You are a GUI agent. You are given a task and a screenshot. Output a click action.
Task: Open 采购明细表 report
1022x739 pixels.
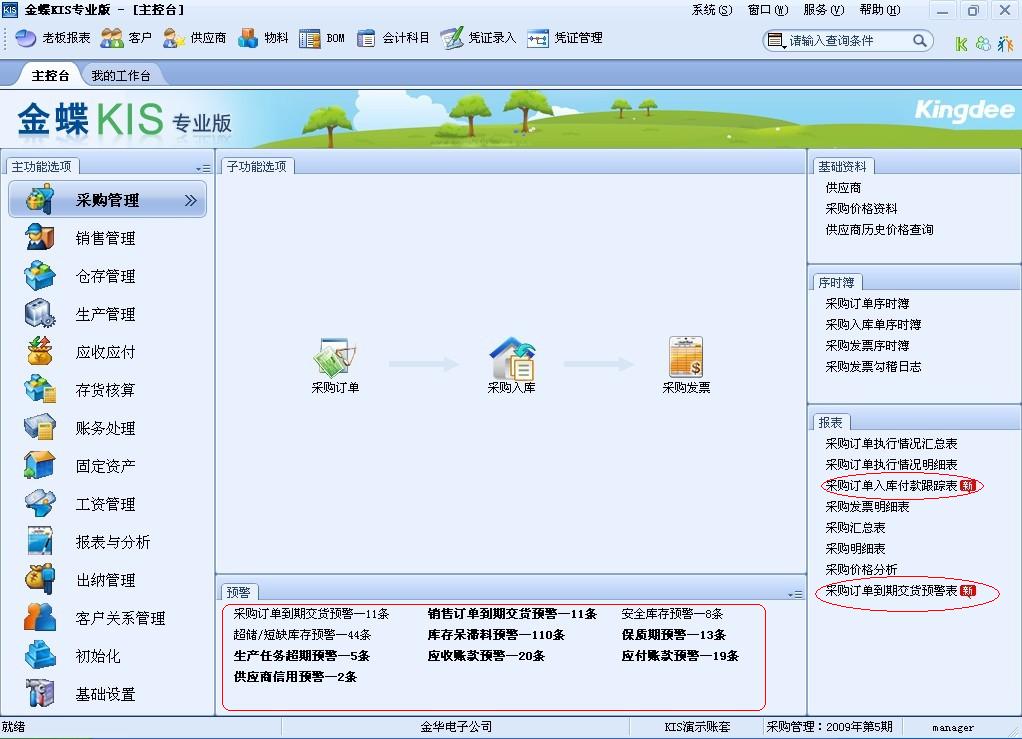(855, 549)
